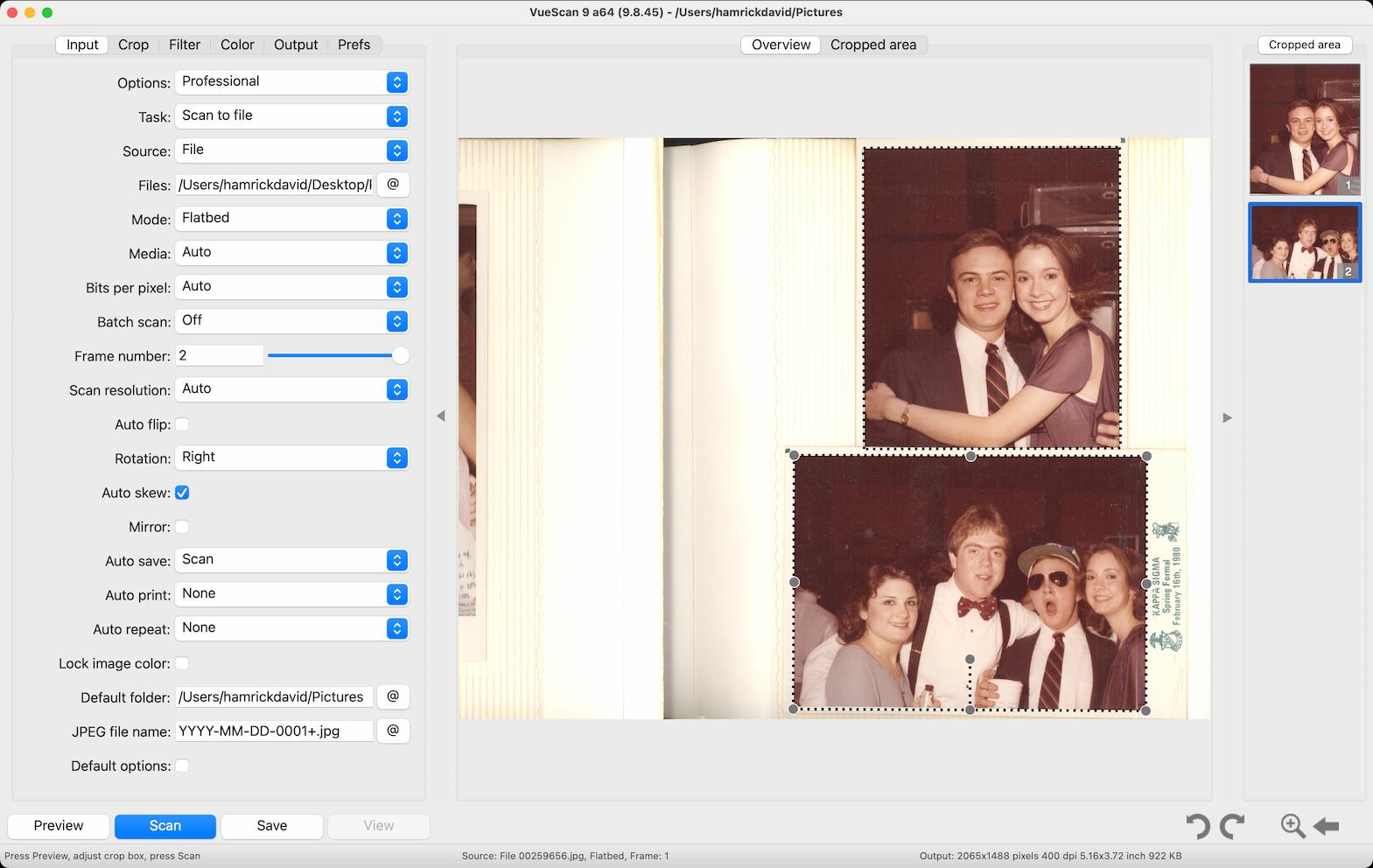1373x868 pixels.
Task: Click the Files path input field
Action: pyautogui.click(x=275, y=185)
